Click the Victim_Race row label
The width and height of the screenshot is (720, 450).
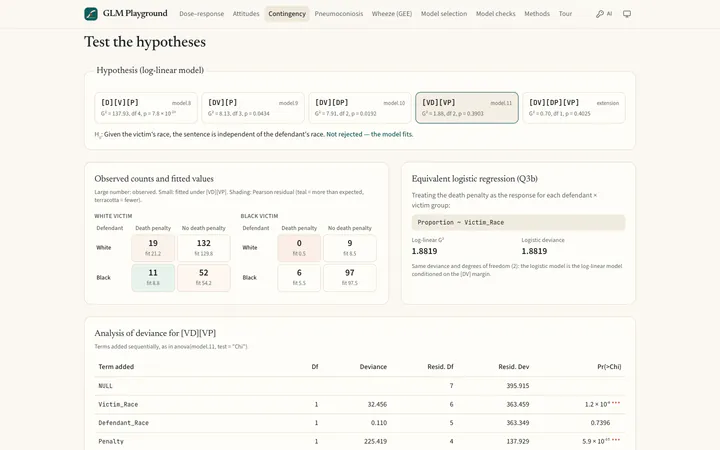[118, 405]
